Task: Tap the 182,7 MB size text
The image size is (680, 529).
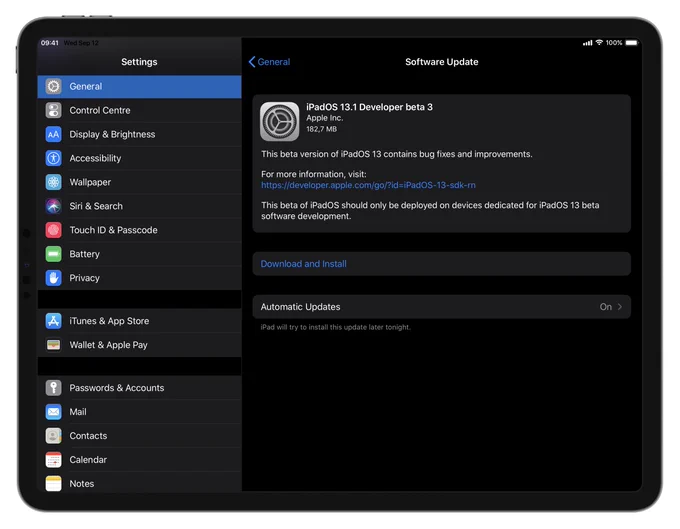Action: tap(321, 129)
